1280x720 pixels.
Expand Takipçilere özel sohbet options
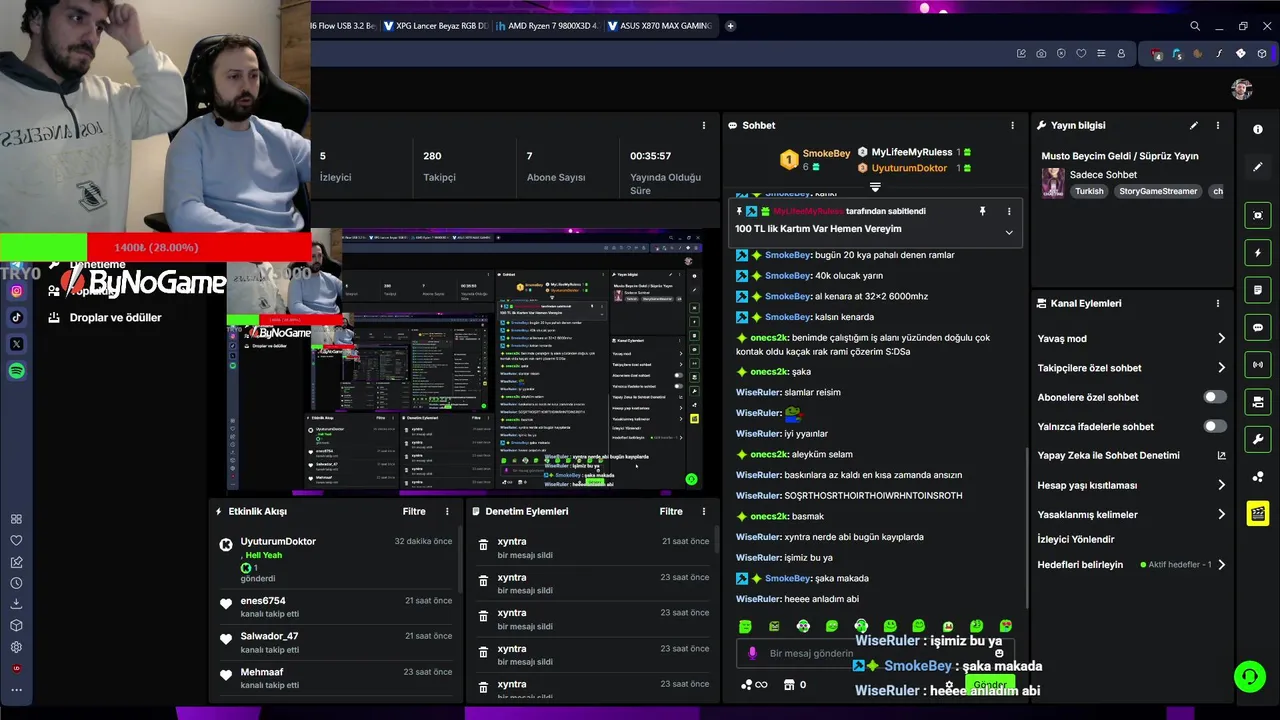[1221, 368]
